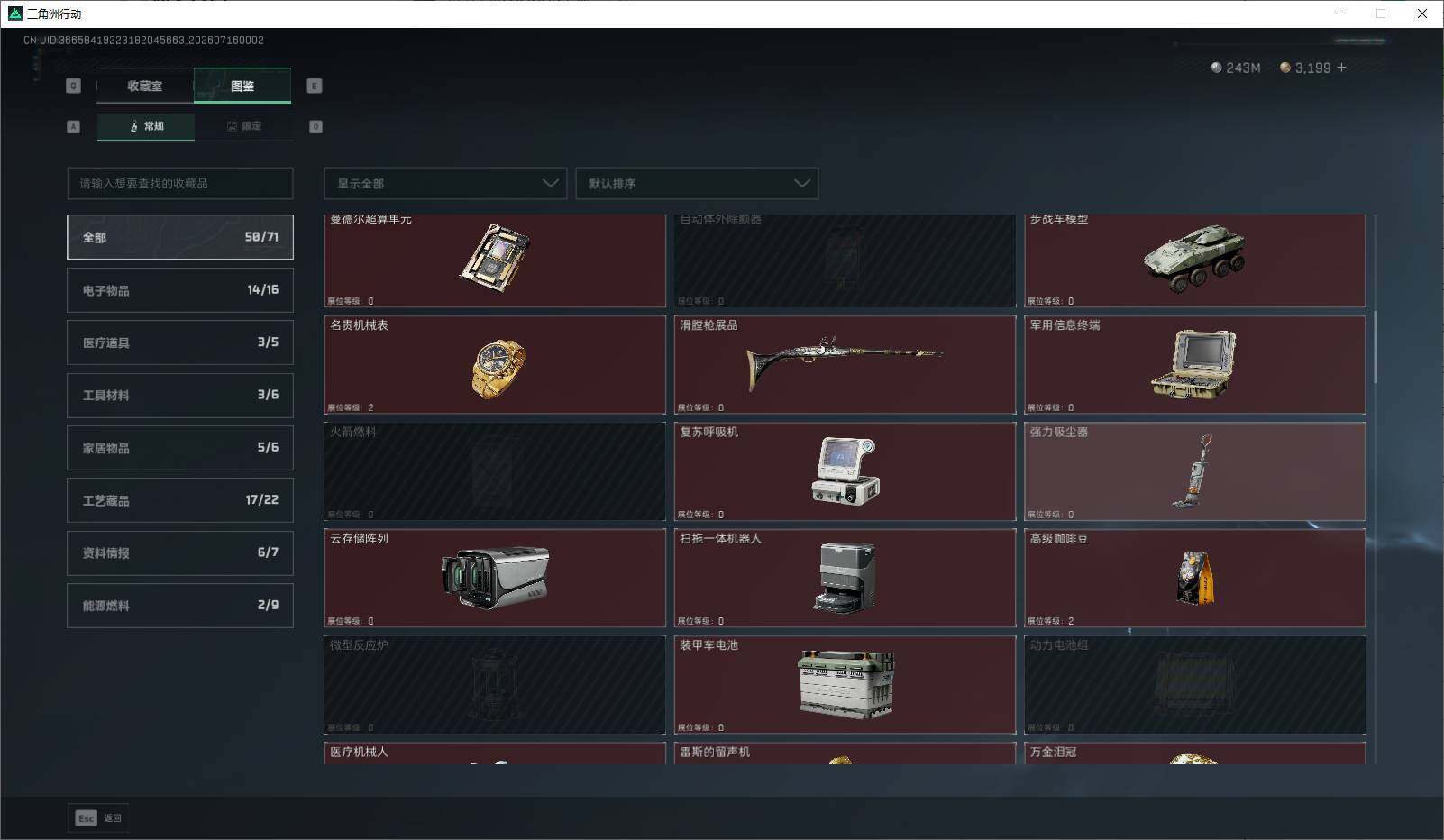Image resolution: width=1444 pixels, height=840 pixels.
Task: Click the military info terminal case icon
Action: point(1193,364)
